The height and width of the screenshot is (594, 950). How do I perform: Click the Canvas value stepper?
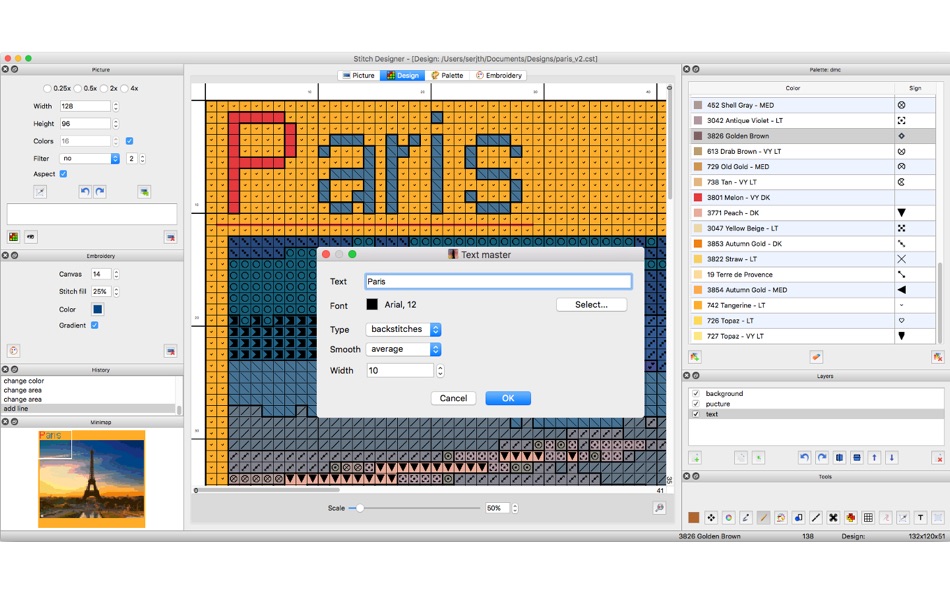pos(116,274)
